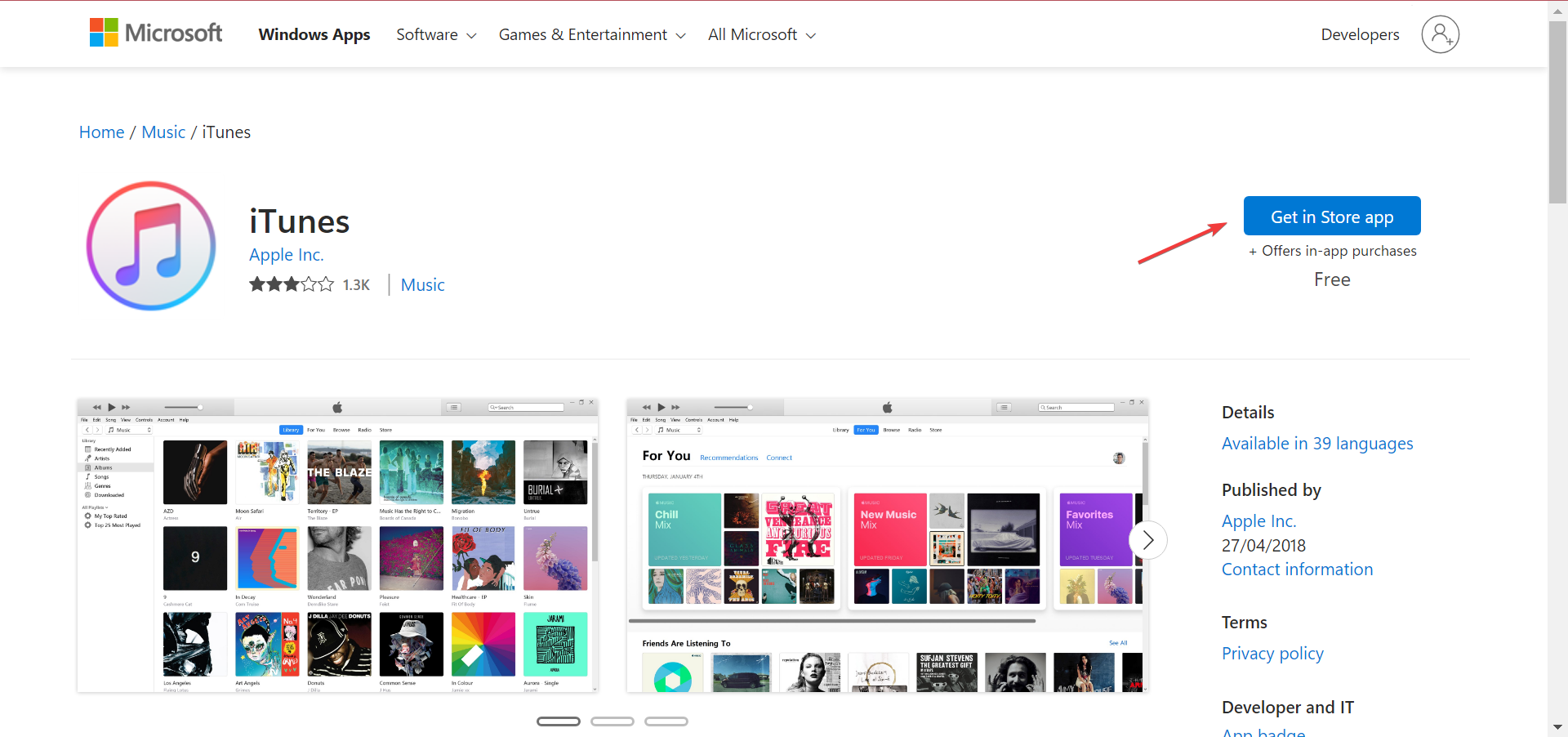Click the 1.3K ratings count

(356, 285)
